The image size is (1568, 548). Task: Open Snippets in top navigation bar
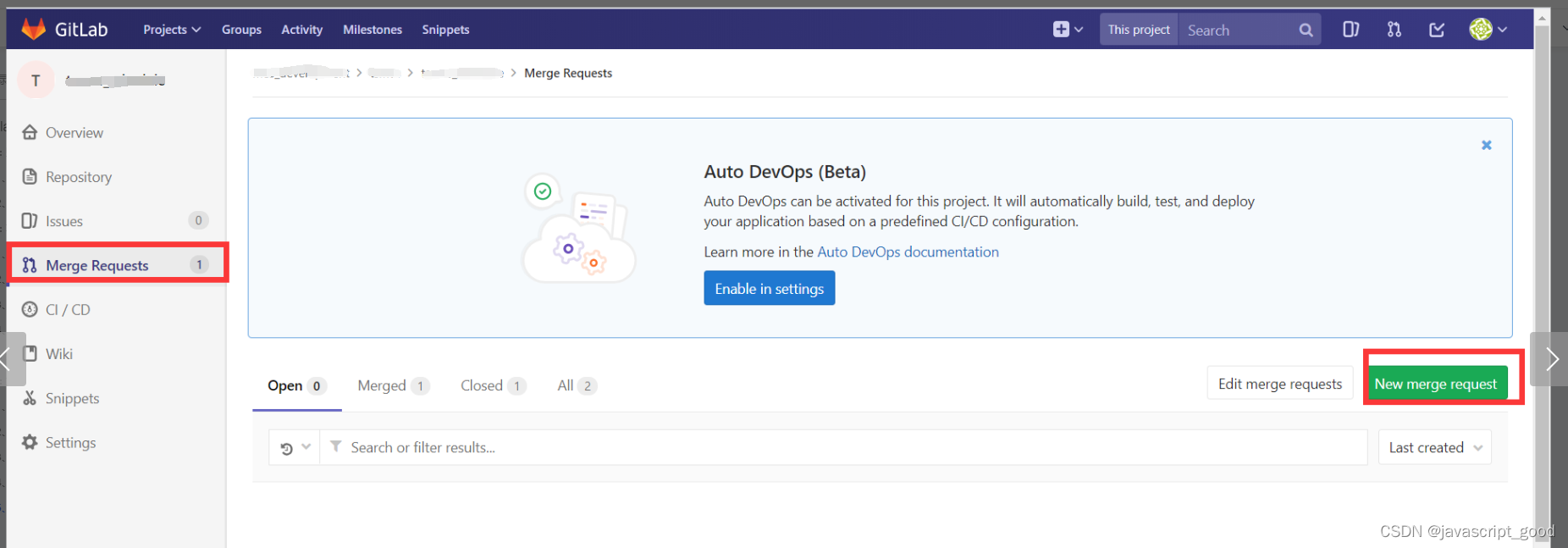click(445, 30)
